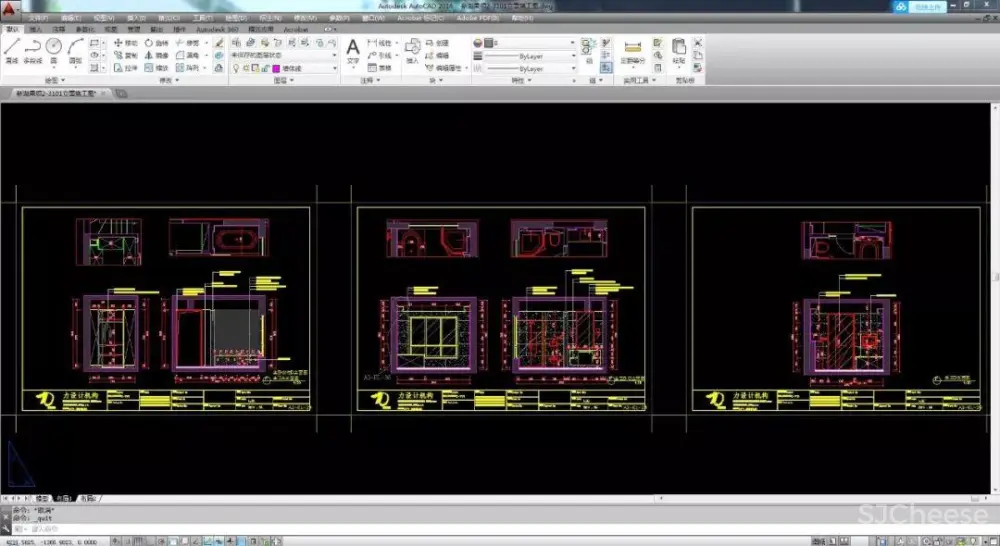Open the Insert block tool

pyautogui.click(x=413, y=49)
